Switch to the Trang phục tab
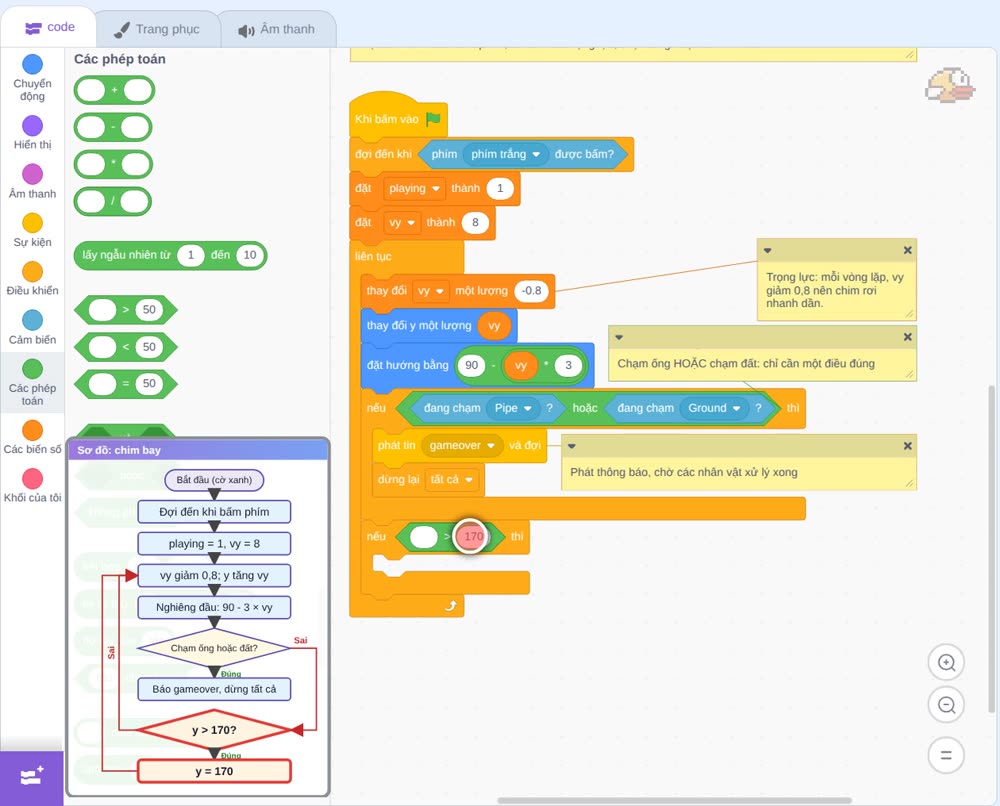The width and height of the screenshot is (1000, 806). pyautogui.click(x=157, y=29)
